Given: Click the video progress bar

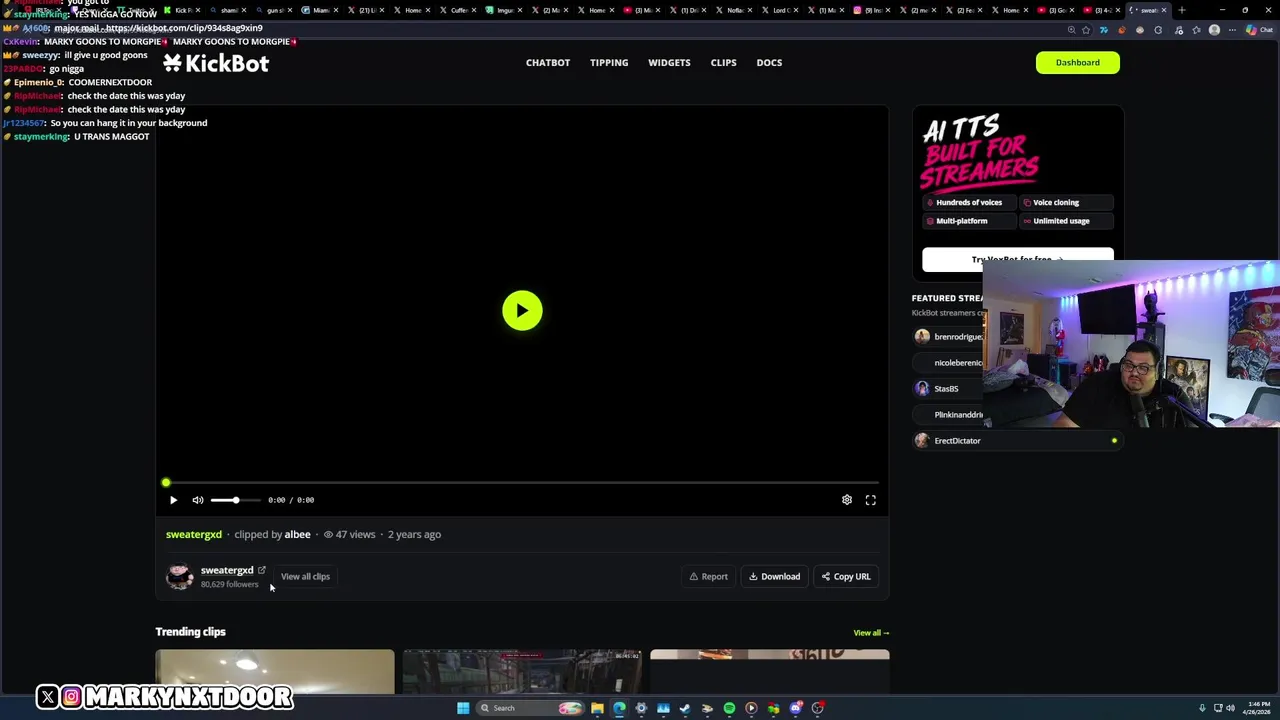Looking at the screenshot, I should point(522,483).
